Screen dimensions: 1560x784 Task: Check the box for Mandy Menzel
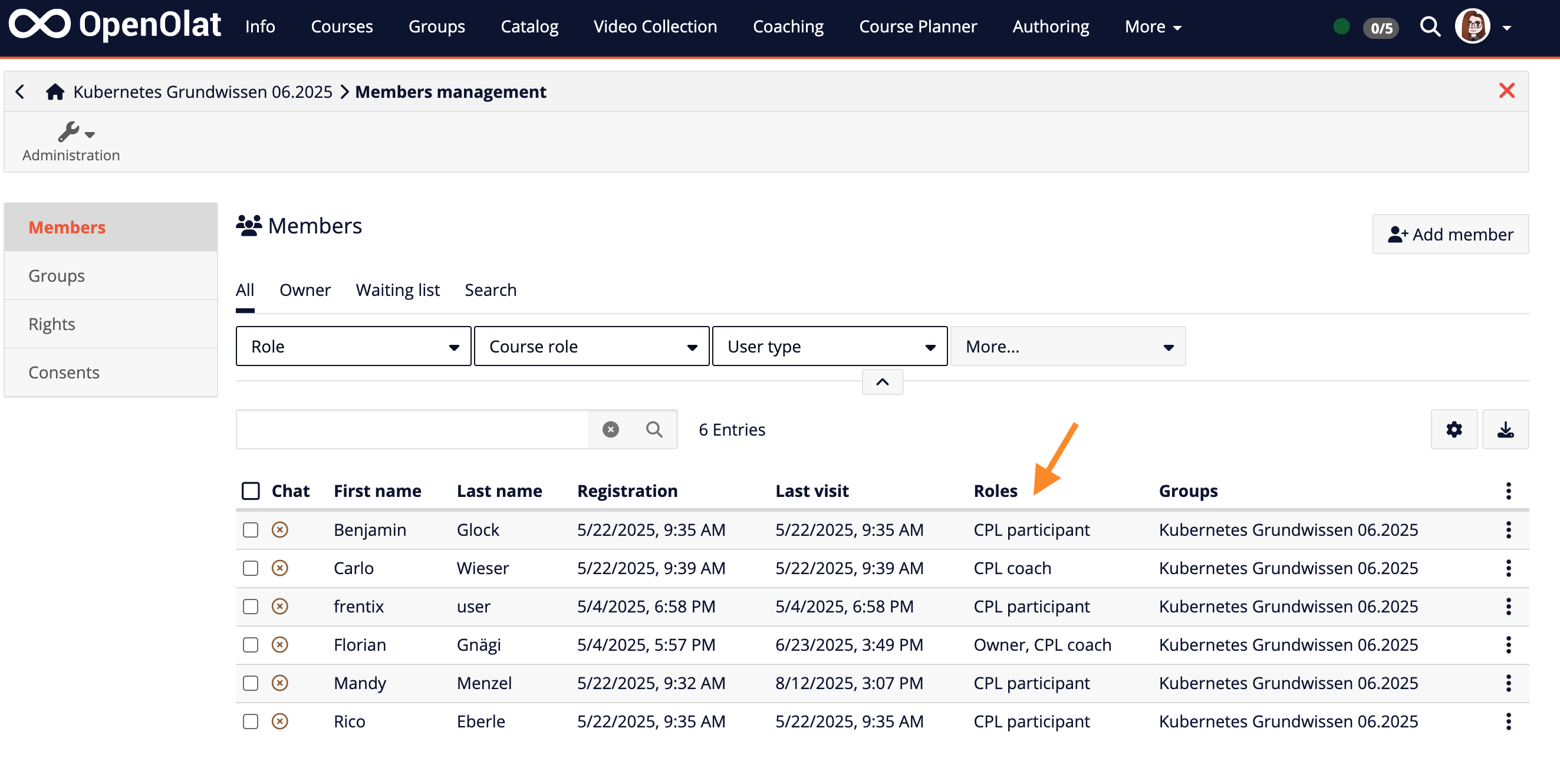[250, 683]
